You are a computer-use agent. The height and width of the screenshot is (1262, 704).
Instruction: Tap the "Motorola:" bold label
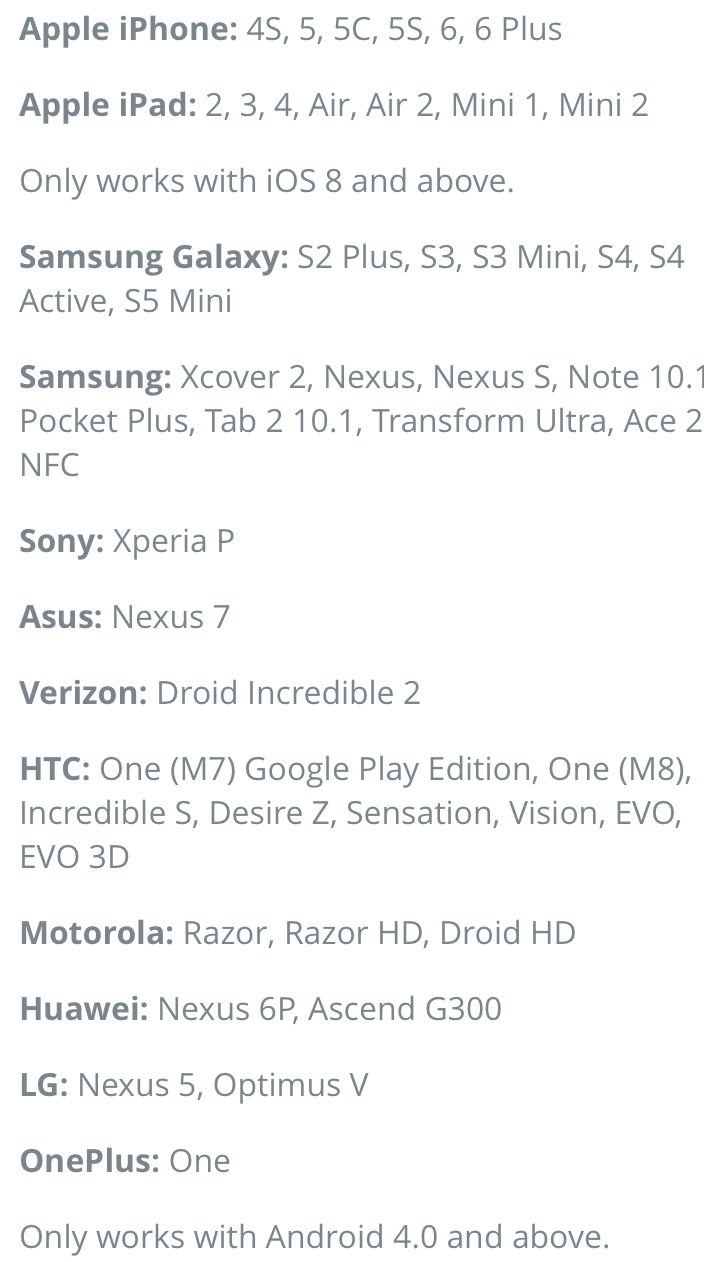point(96,933)
